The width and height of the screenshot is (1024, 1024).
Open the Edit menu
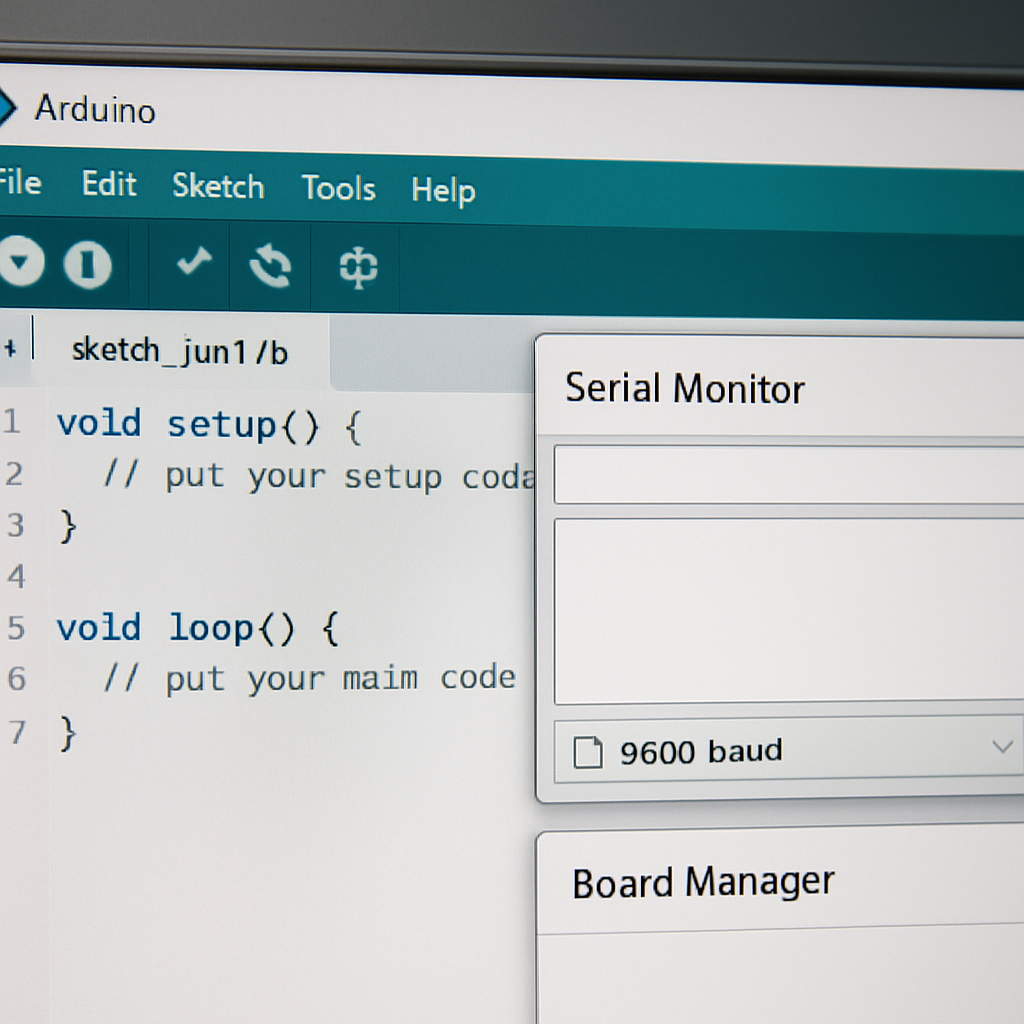(108, 184)
